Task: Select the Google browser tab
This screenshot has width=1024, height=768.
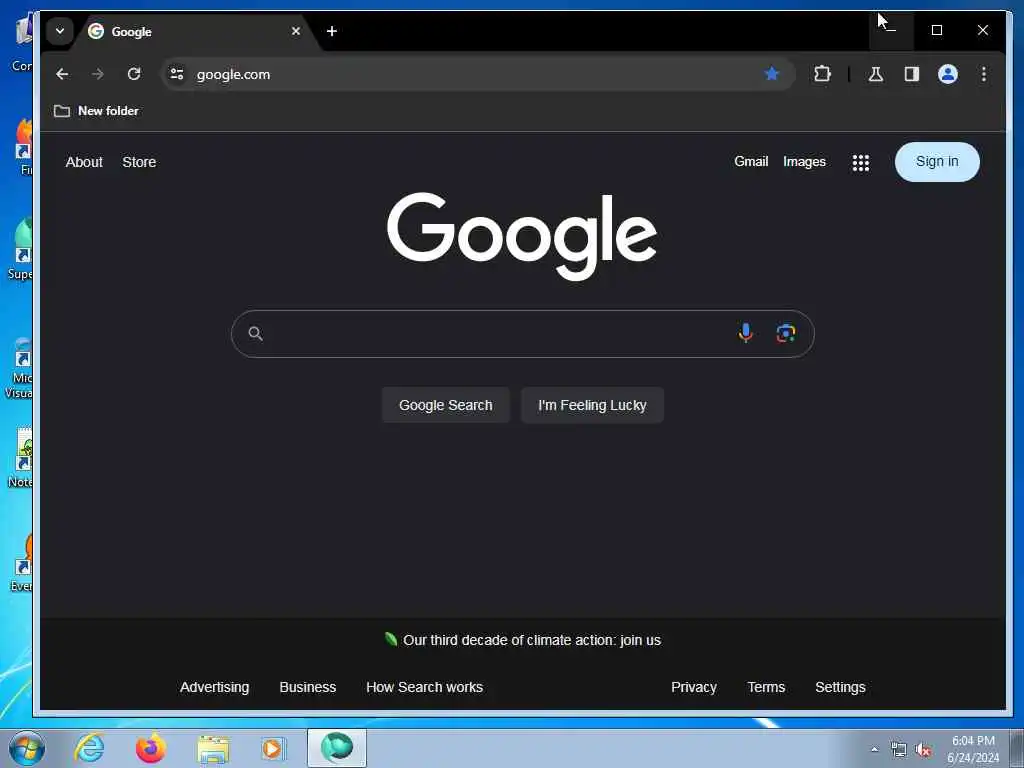Action: coord(195,31)
